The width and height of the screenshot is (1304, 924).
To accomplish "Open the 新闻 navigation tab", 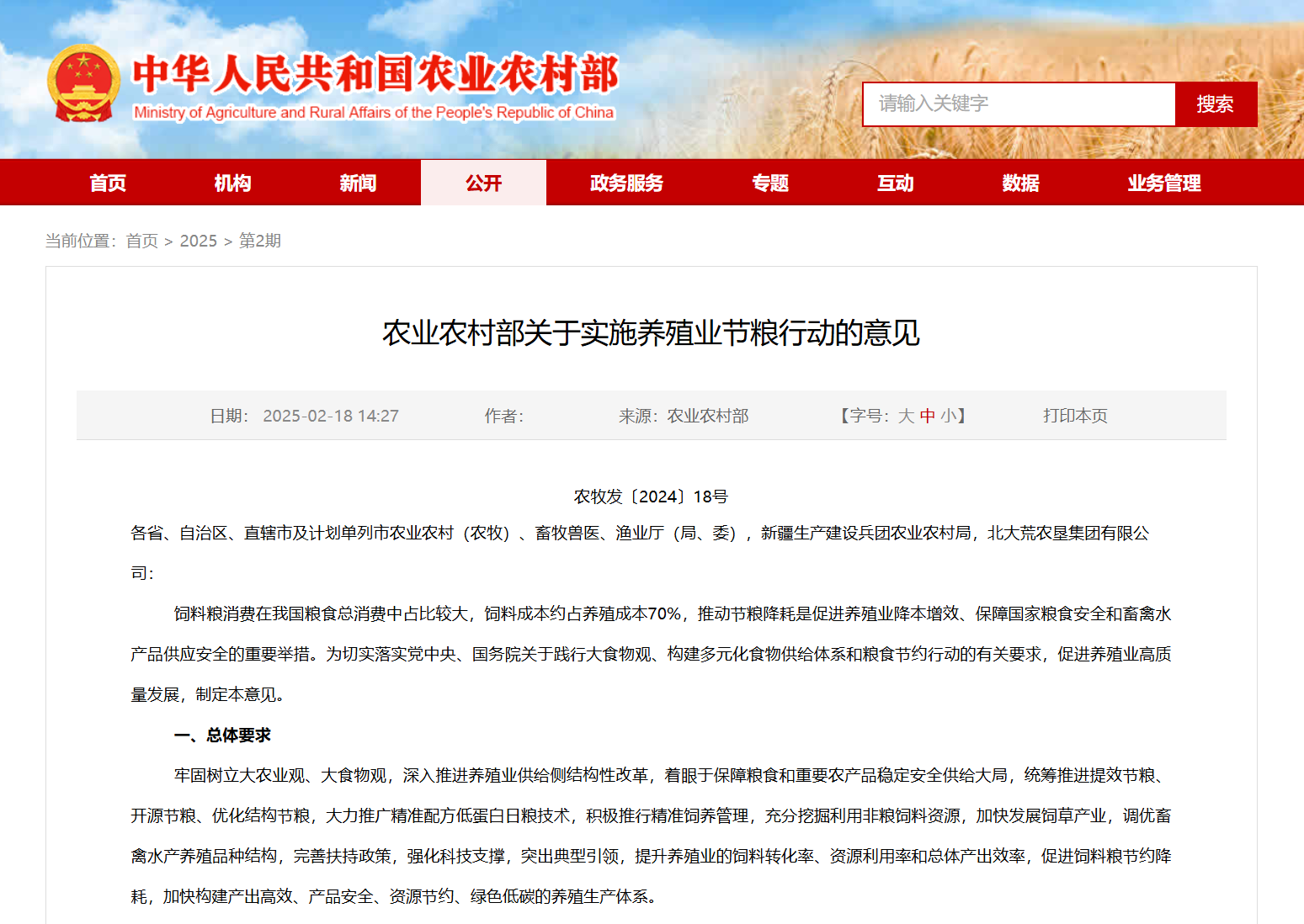I will tap(358, 183).
